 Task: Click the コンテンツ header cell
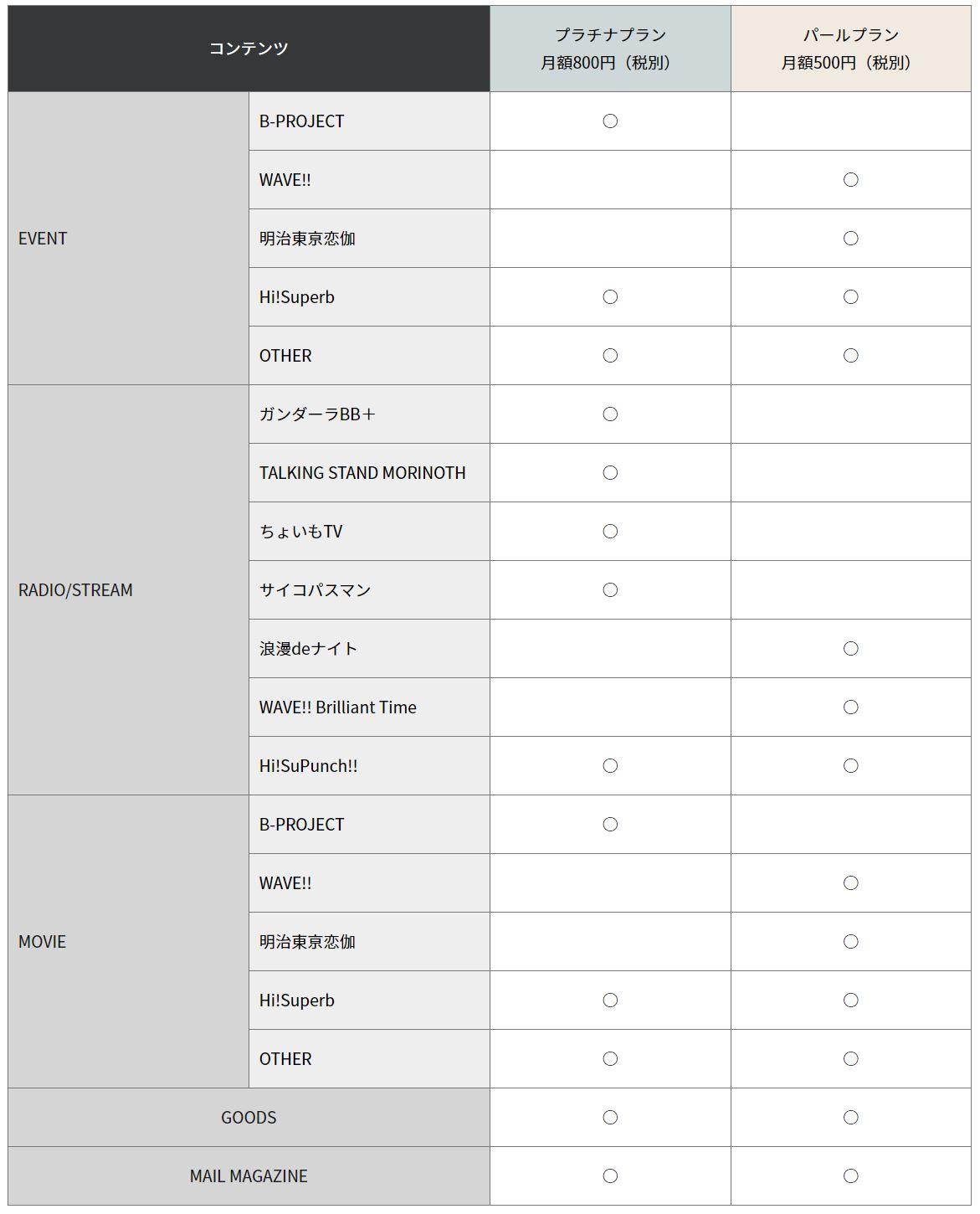pos(249,49)
